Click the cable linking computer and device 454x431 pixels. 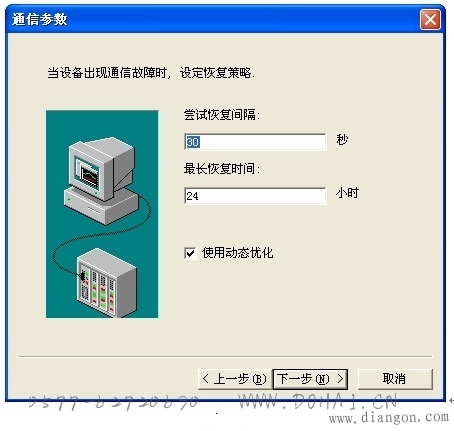100,233
